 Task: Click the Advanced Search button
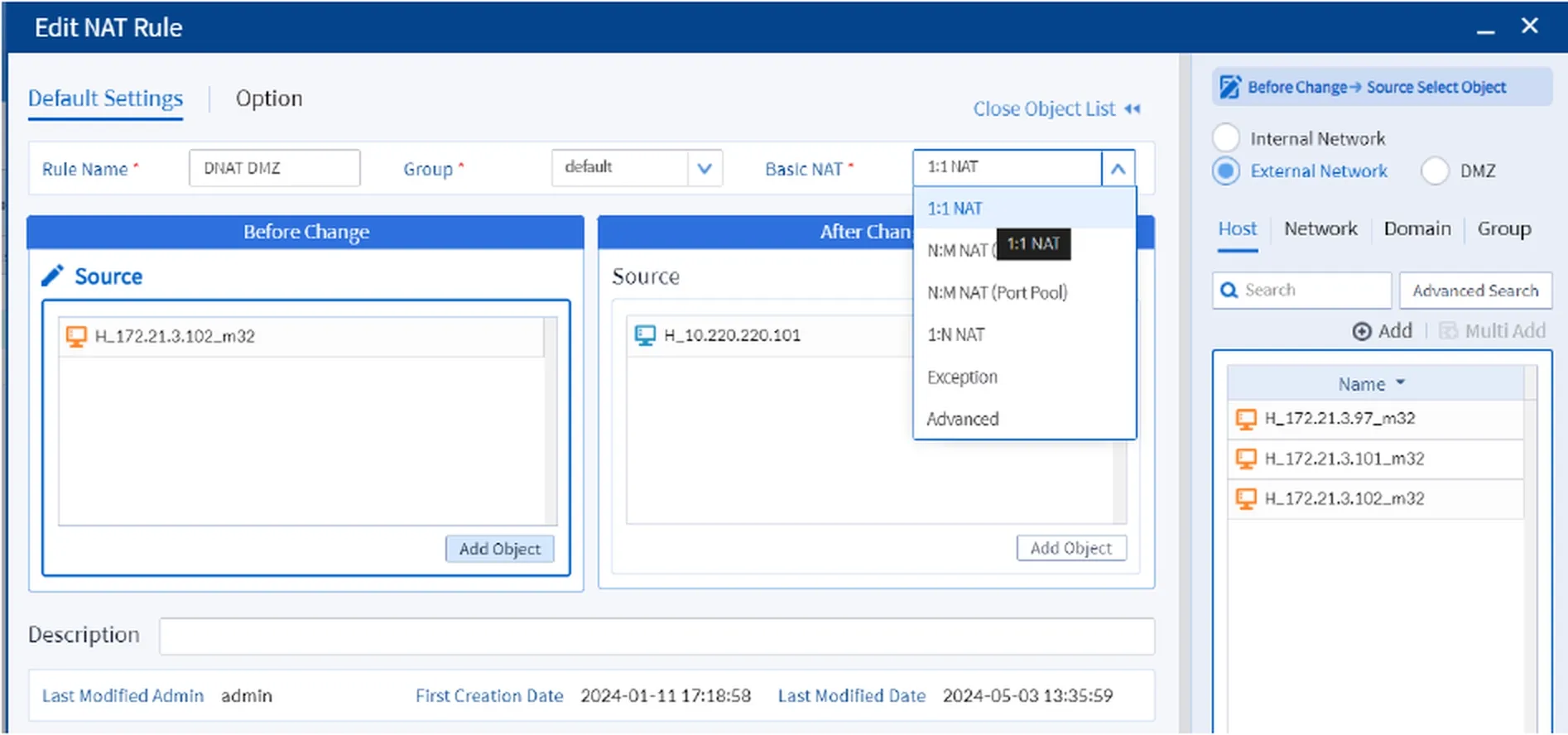pyautogui.click(x=1475, y=291)
